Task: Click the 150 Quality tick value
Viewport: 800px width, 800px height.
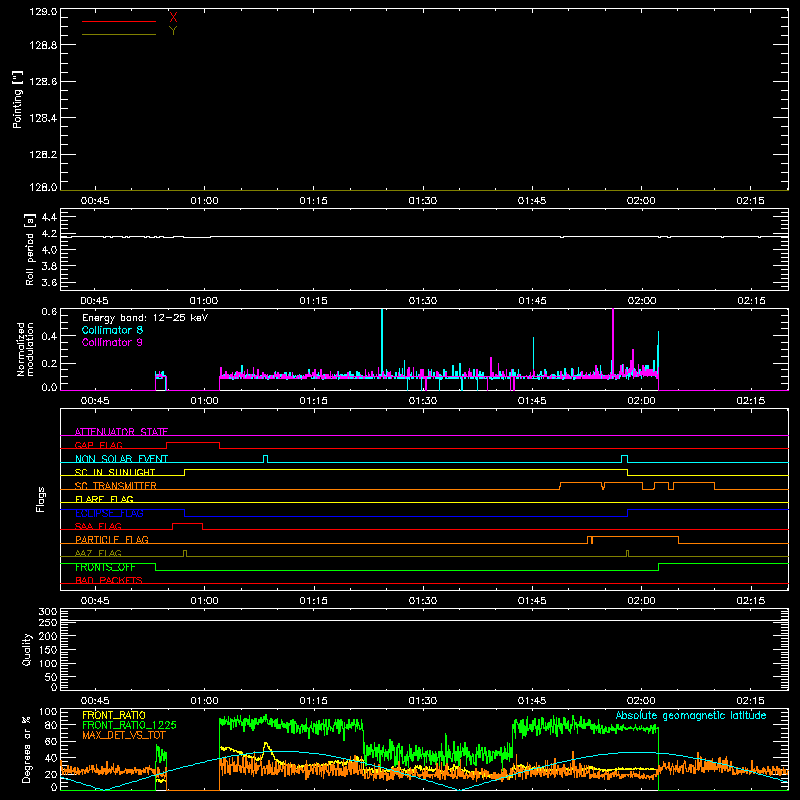Action: pos(48,650)
